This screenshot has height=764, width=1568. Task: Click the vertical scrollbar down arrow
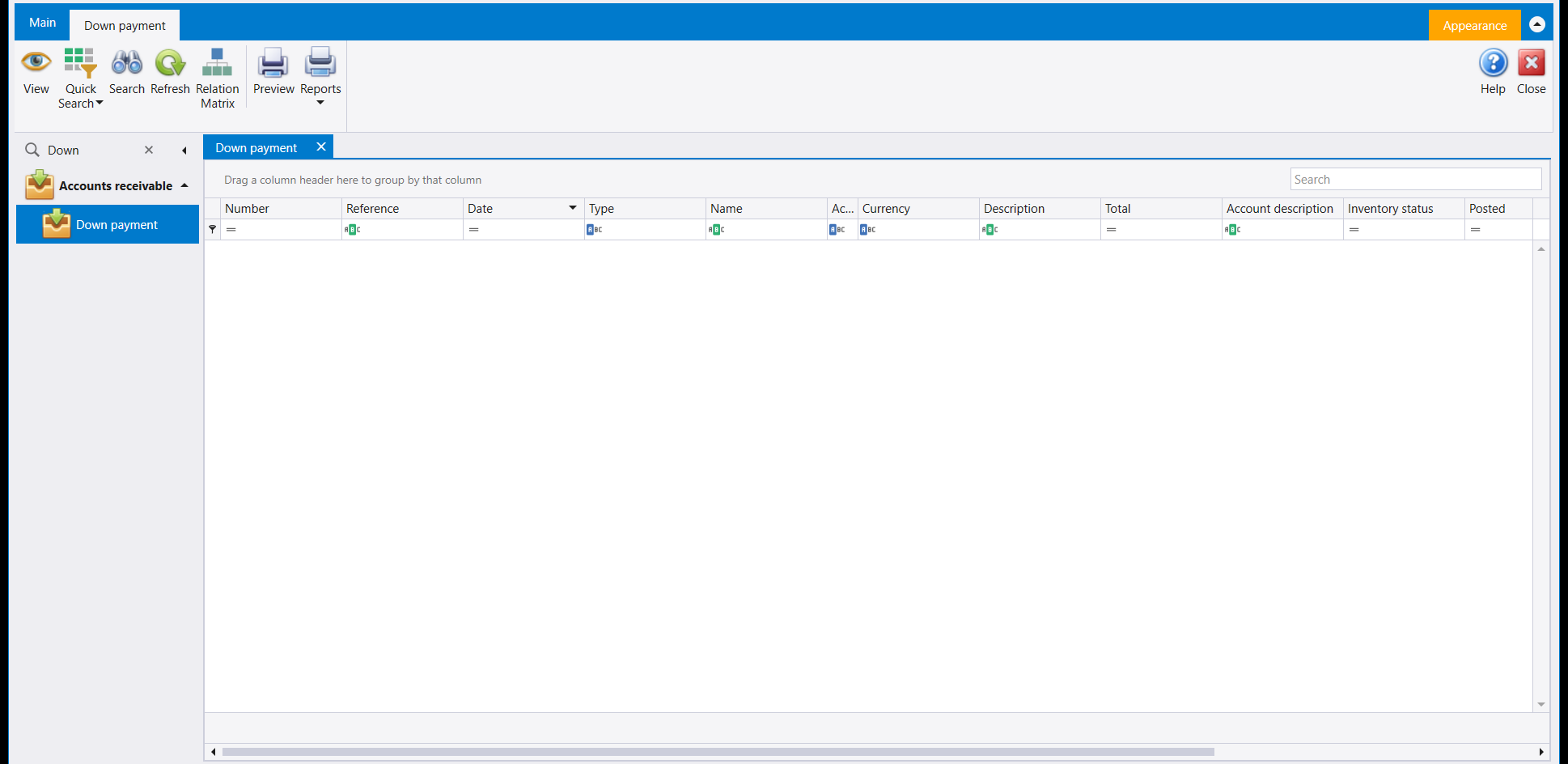click(x=1541, y=704)
